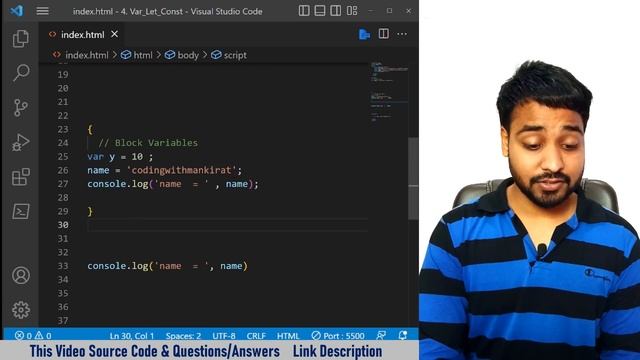The image size is (640, 360).
Task: Click the feedback icon in status bar
Action: [x=381, y=335]
